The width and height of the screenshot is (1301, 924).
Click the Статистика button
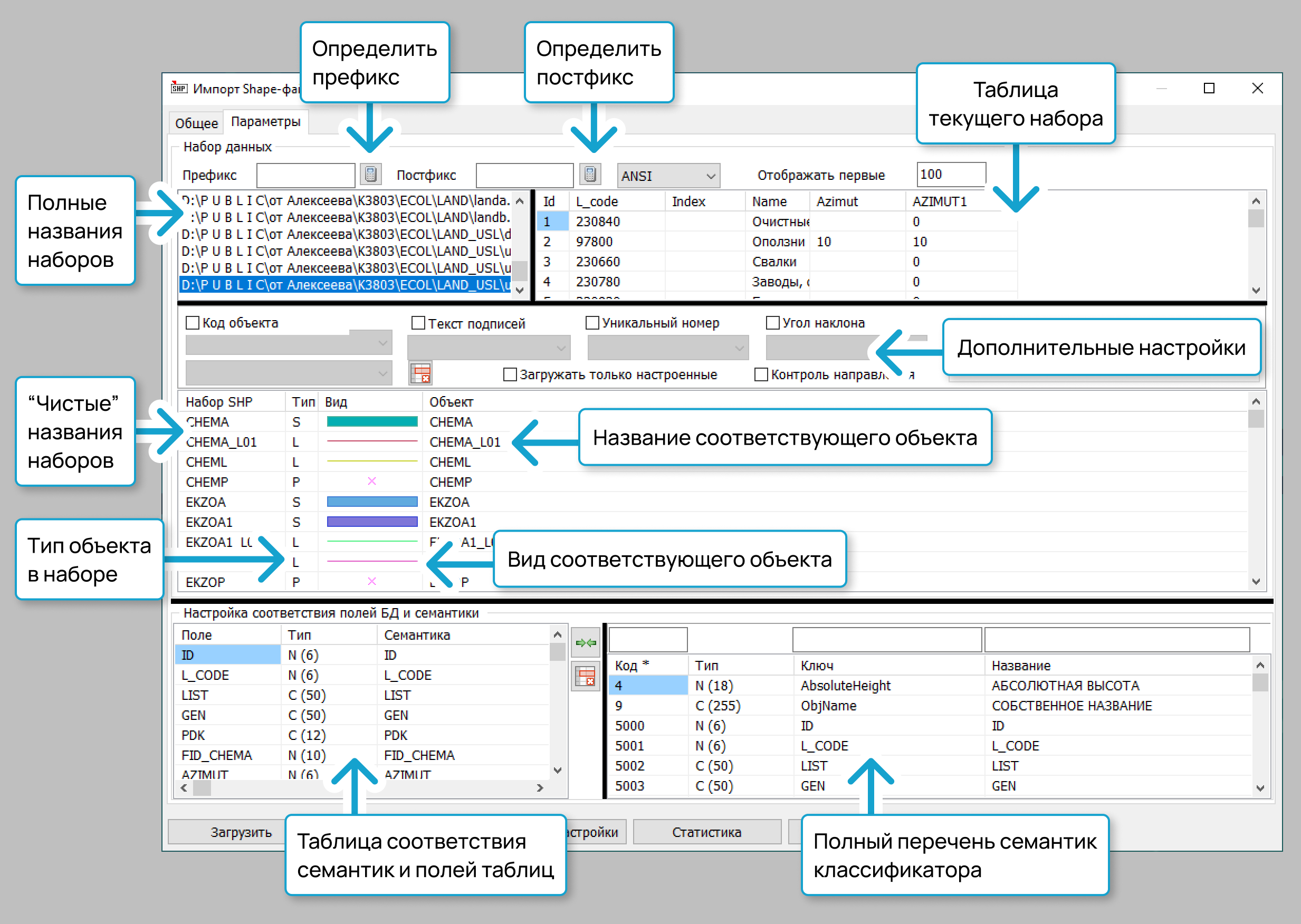(706, 832)
